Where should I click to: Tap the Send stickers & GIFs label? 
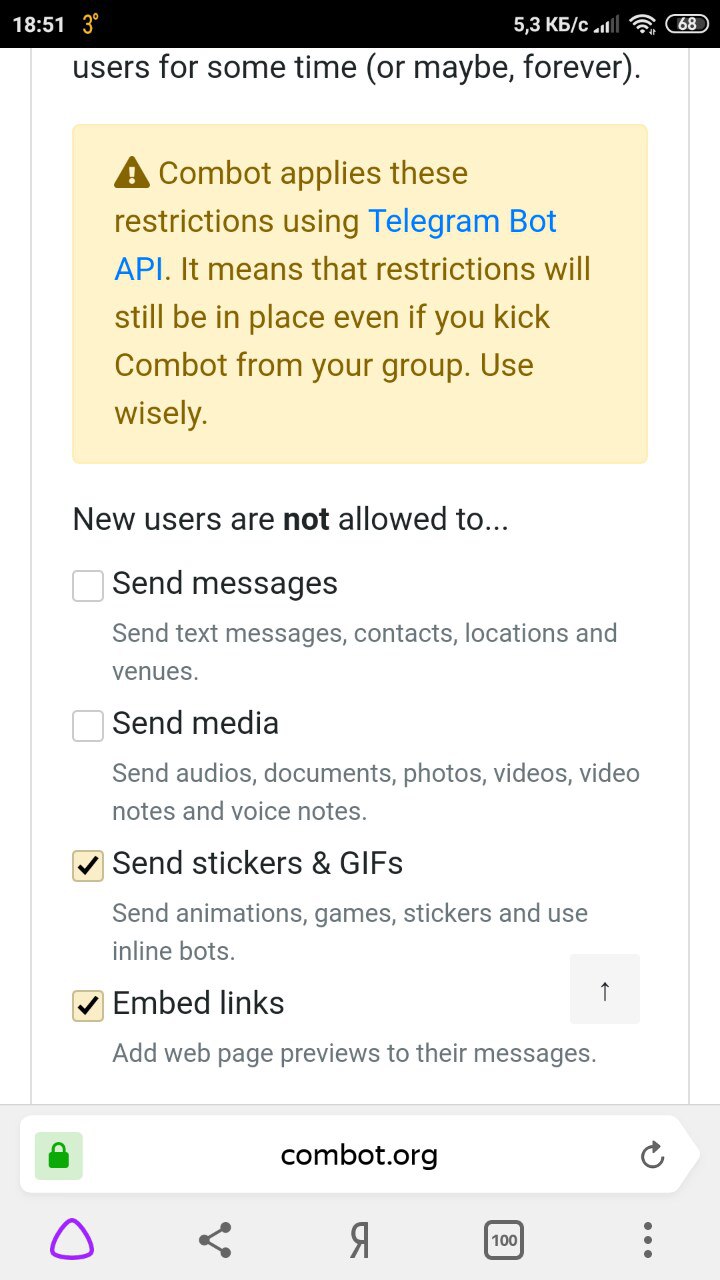(258, 863)
